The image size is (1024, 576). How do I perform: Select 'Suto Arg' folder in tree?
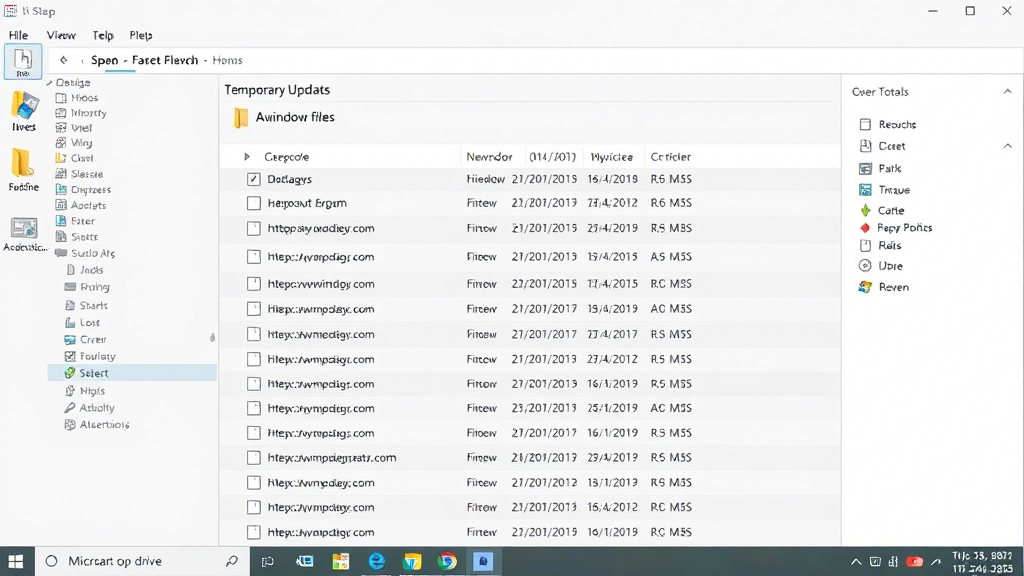(x=93, y=253)
